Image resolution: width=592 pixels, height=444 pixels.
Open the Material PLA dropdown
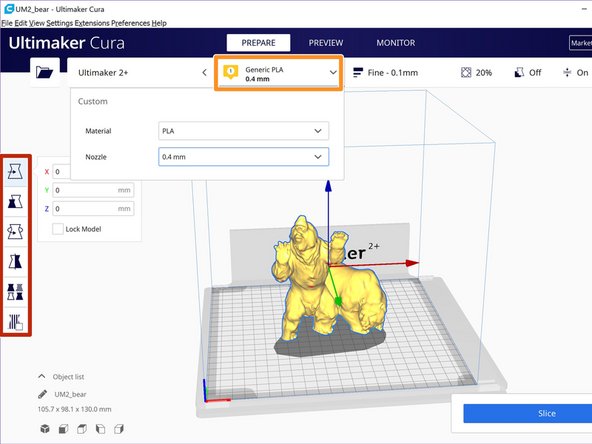coord(244,131)
